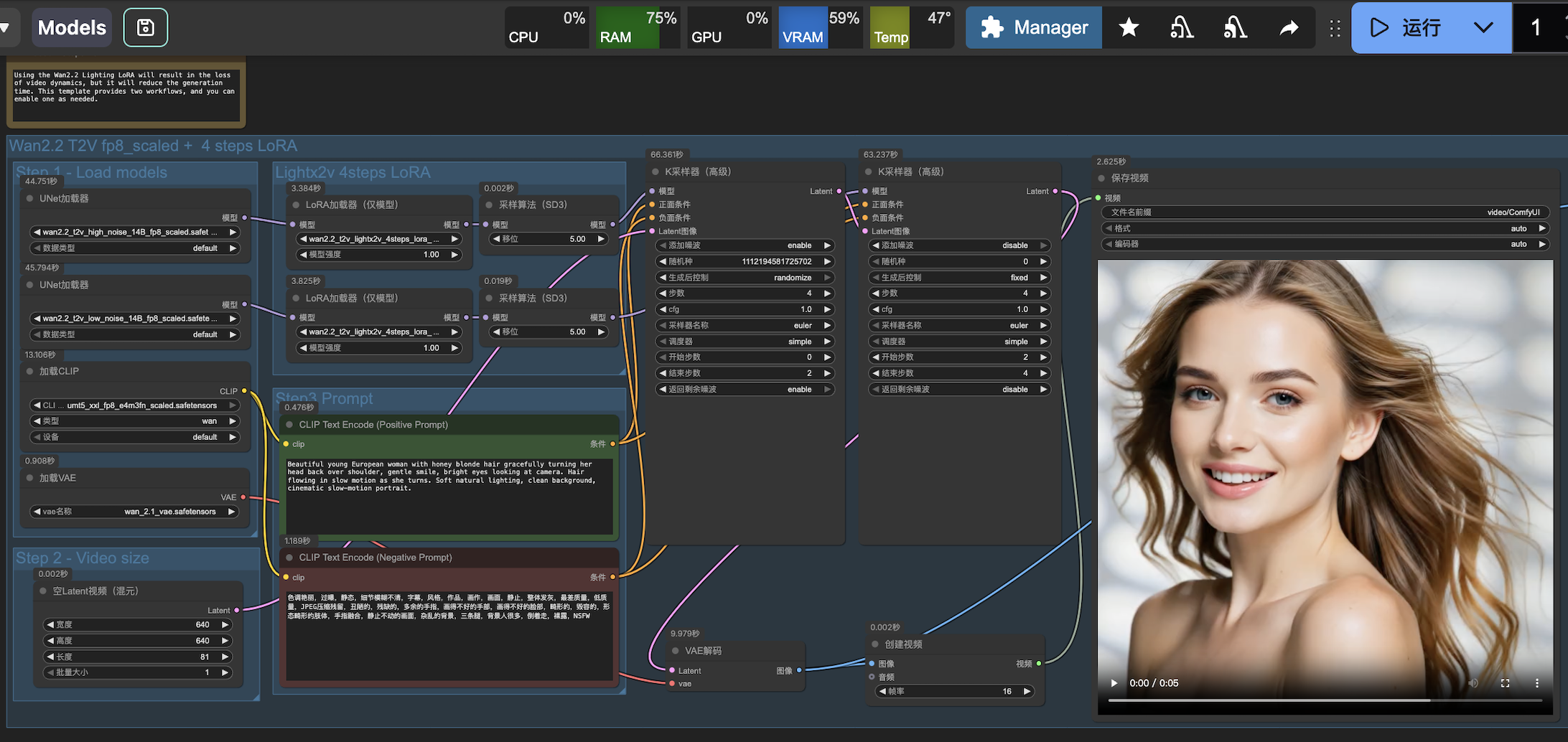
Task: Change first sampler 调度器 simple dropdown
Action: [745, 342]
